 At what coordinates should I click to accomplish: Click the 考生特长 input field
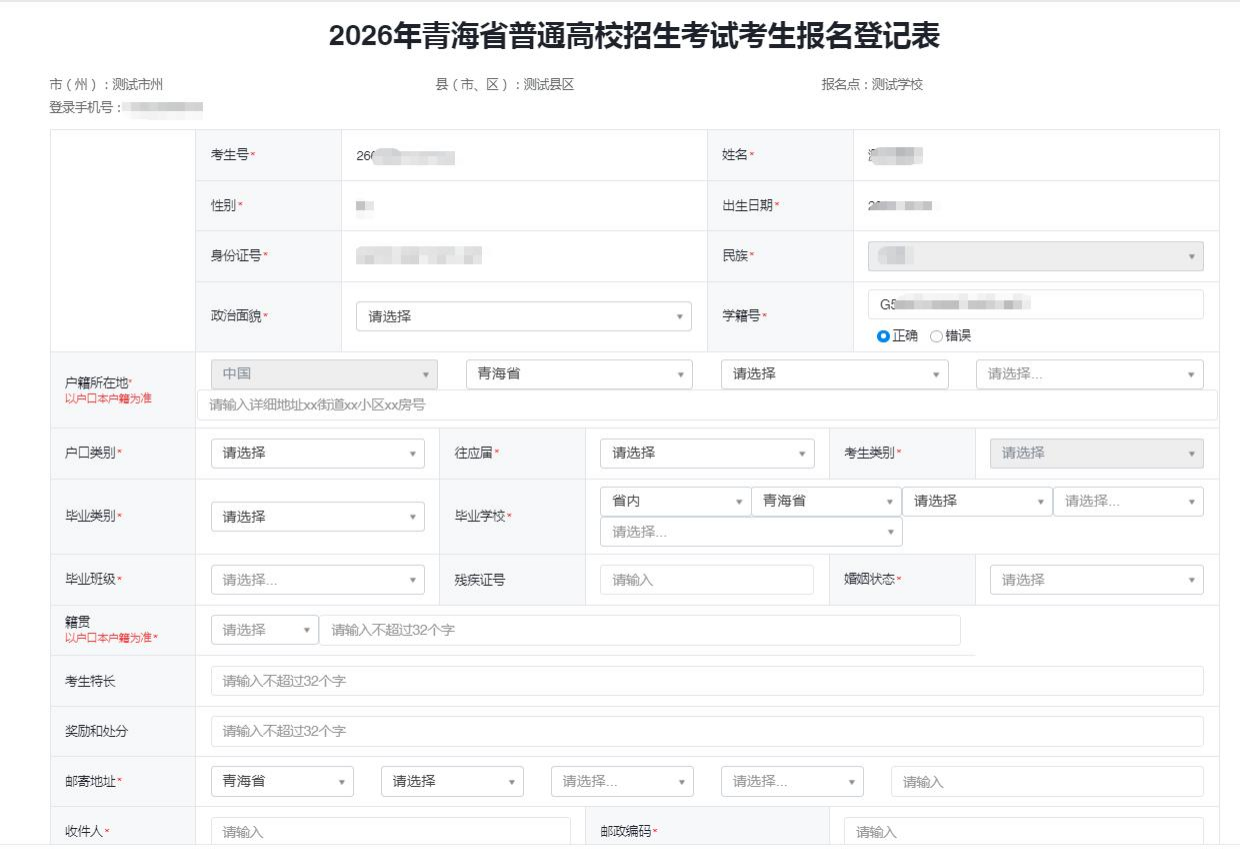pyautogui.click(x=707, y=681)
